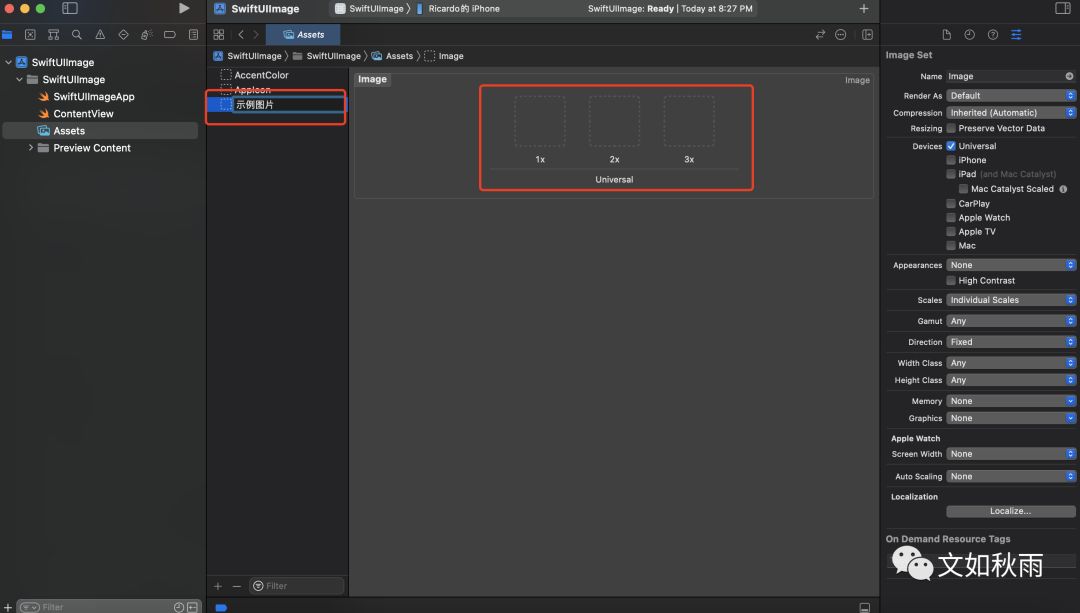Toggle the debug area at bottom right
This screenshot has width=1080, height=613.
pos(864,607)
